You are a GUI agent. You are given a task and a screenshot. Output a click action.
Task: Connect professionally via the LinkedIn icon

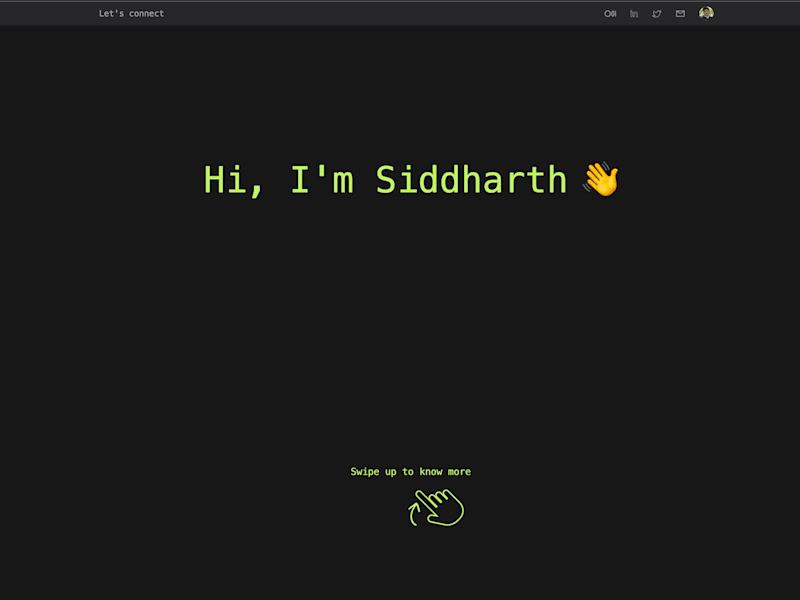pos(634,14)
